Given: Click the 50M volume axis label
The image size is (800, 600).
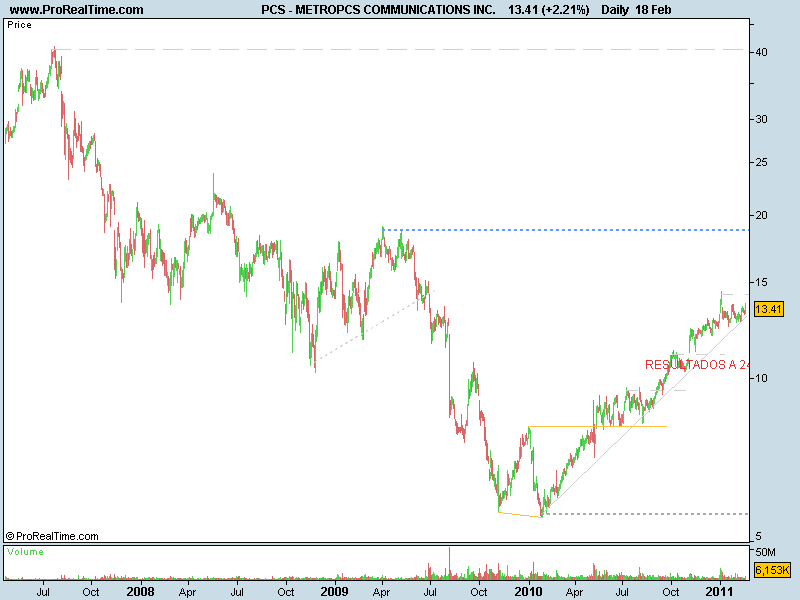Looking at the screenshot, I should [x=765, y=552].
